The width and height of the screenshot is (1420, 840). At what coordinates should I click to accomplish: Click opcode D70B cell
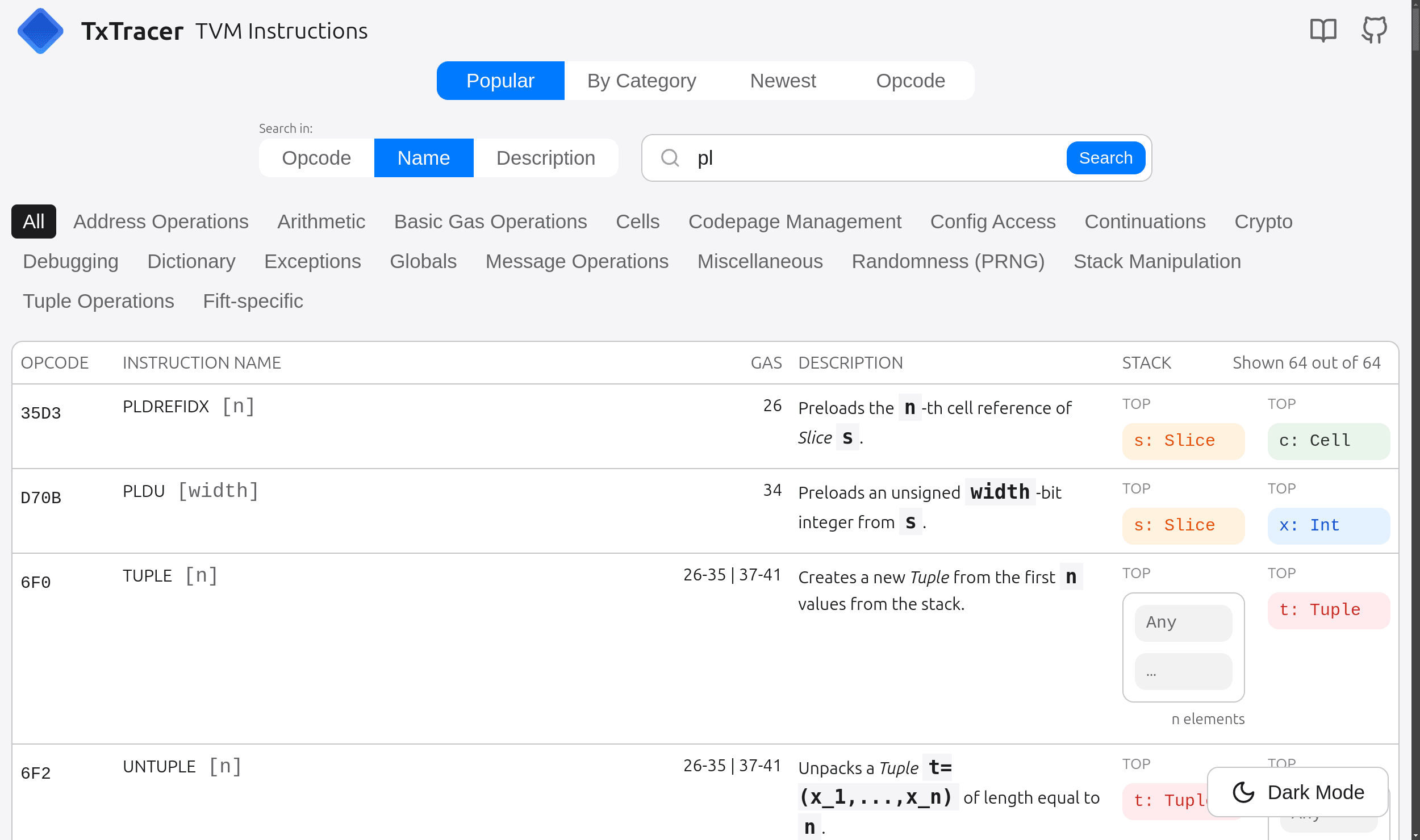point(41,498)
